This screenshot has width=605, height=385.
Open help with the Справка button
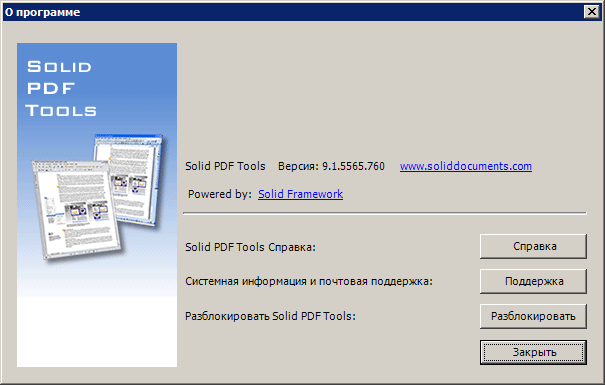533,246
